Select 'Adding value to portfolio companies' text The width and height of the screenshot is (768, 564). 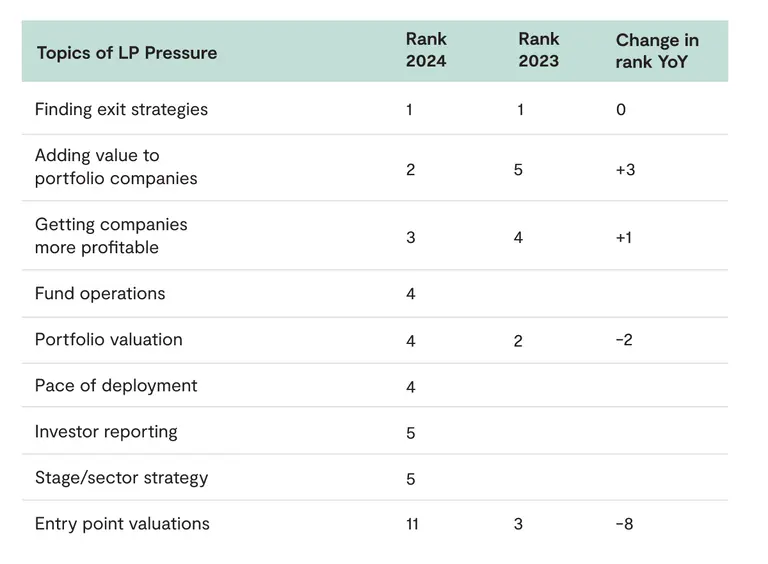(115, 167)
